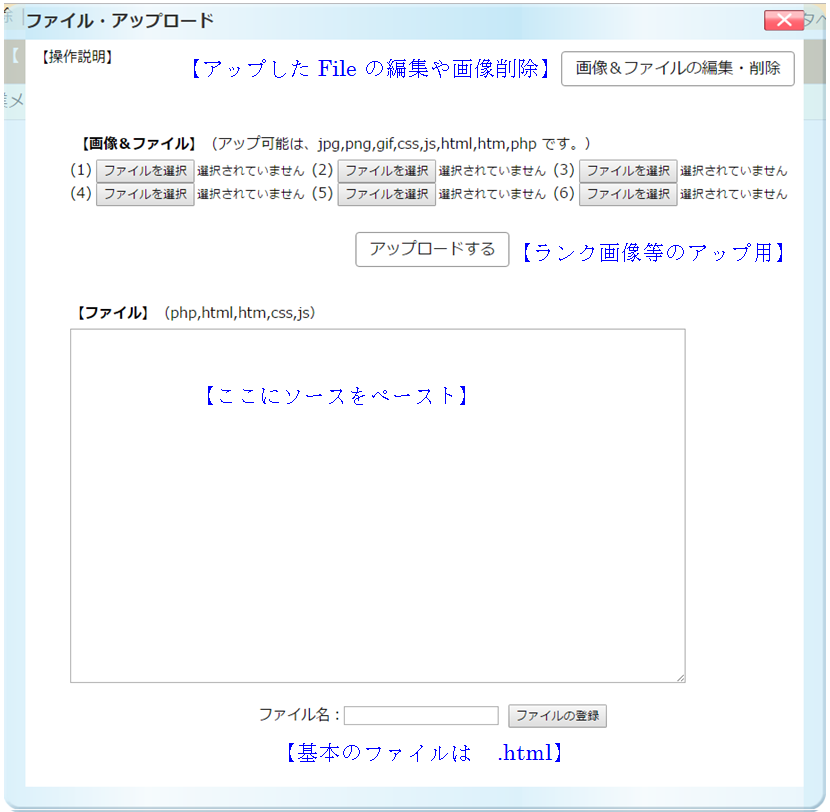The width and height of the screenshot is (830, 812).
Task: Click the 【操作説明】 label
Action: click(76, 57)
